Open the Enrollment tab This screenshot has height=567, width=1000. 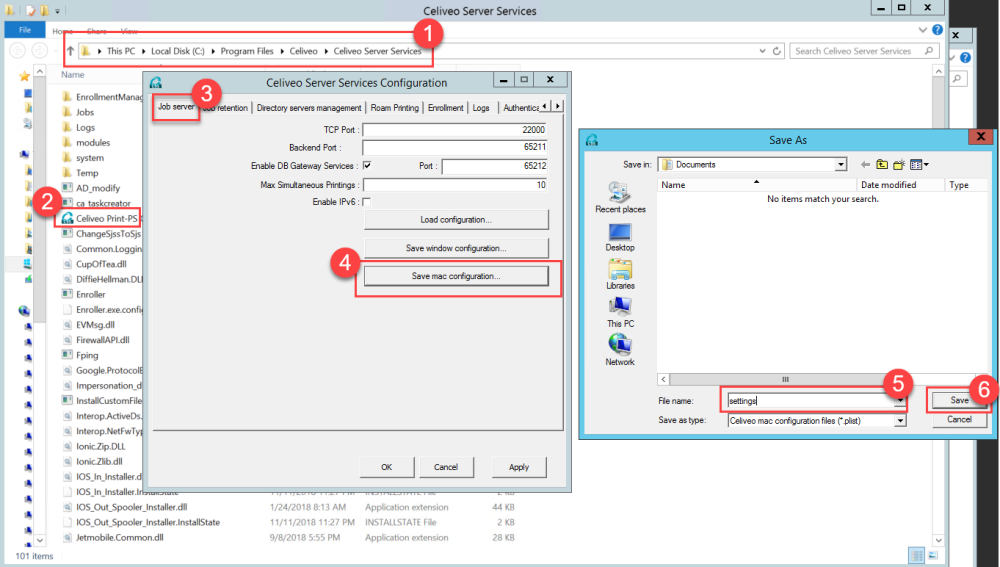pyautogui.click(x=445, y=108)
